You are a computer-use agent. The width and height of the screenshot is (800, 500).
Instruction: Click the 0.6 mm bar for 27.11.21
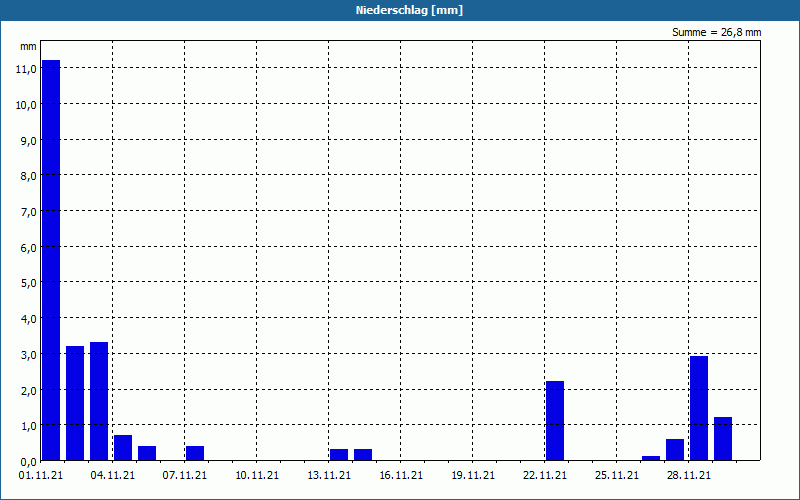tap(675, 449)
